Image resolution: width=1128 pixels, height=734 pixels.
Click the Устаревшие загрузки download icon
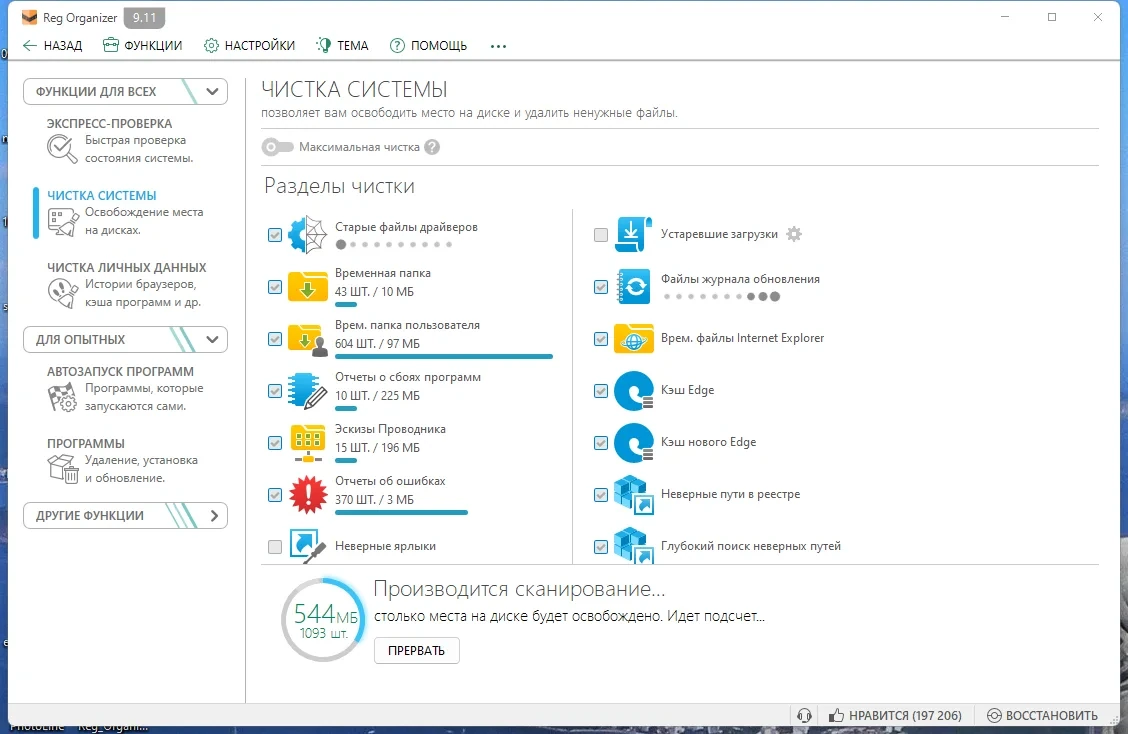pyautogui.click(x=633, y=235)
